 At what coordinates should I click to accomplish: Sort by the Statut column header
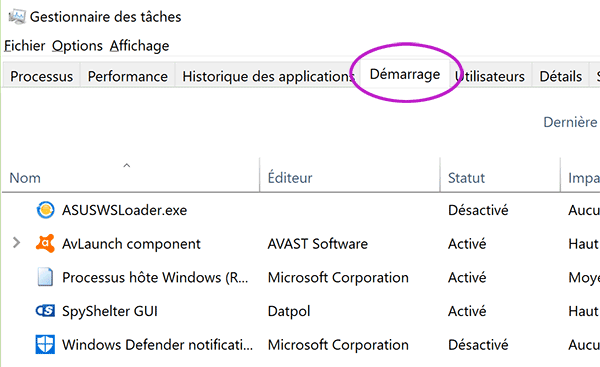coord(500,175)
